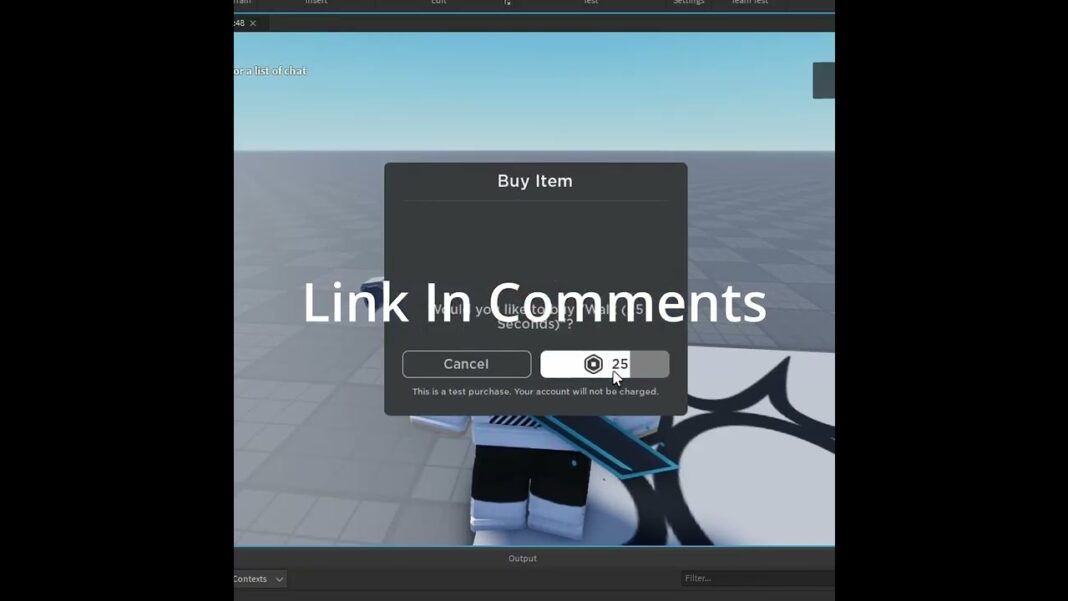
Task: Close the open document tab with X
Action: coord(253,23)
